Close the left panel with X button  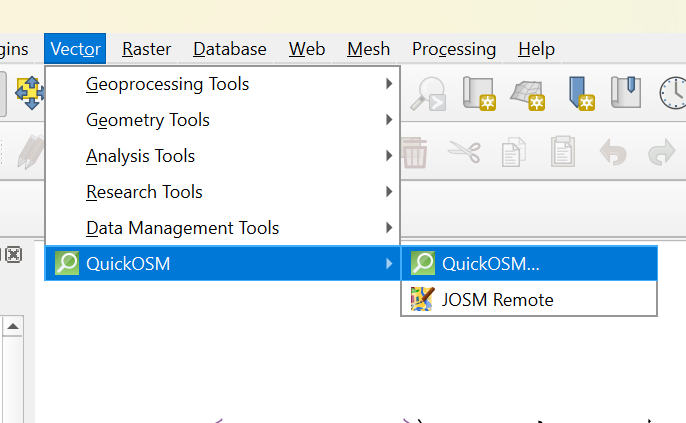14,255
